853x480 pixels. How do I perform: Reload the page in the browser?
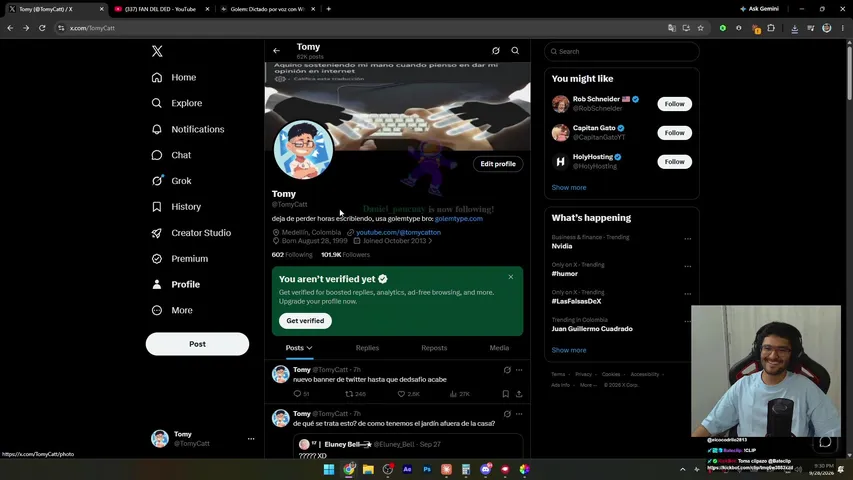(42, 28)
